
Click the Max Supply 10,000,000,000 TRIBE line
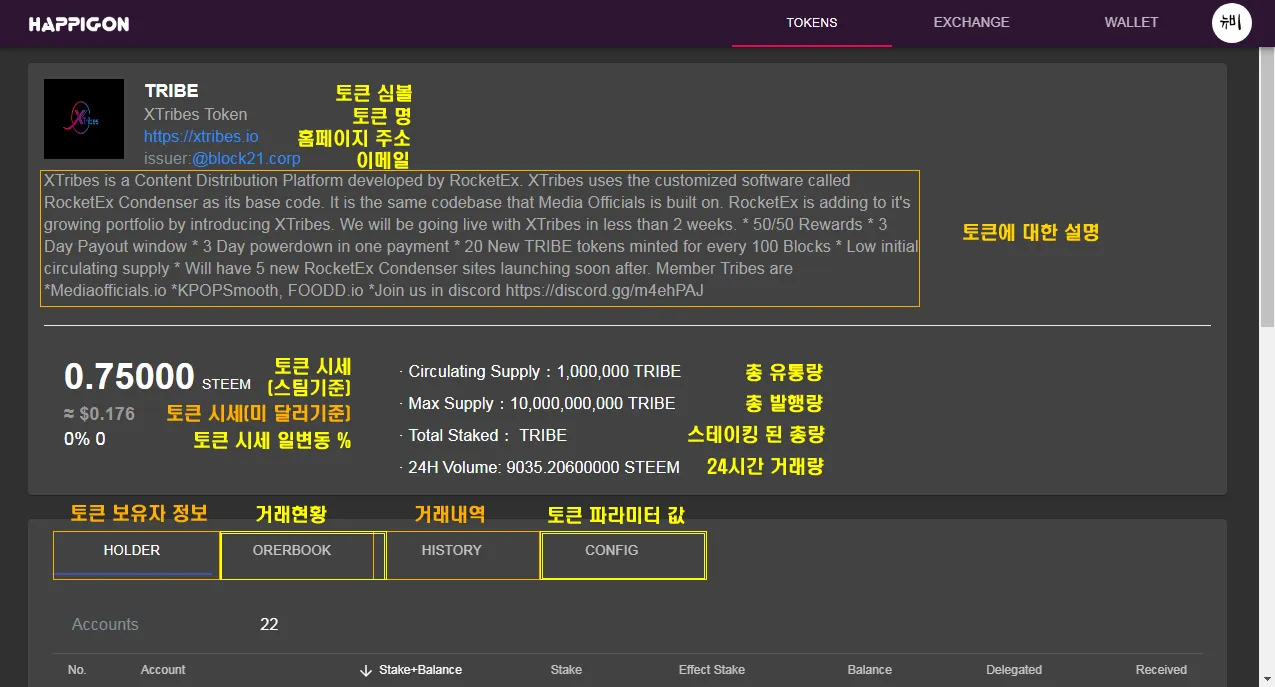coord(537,404)
